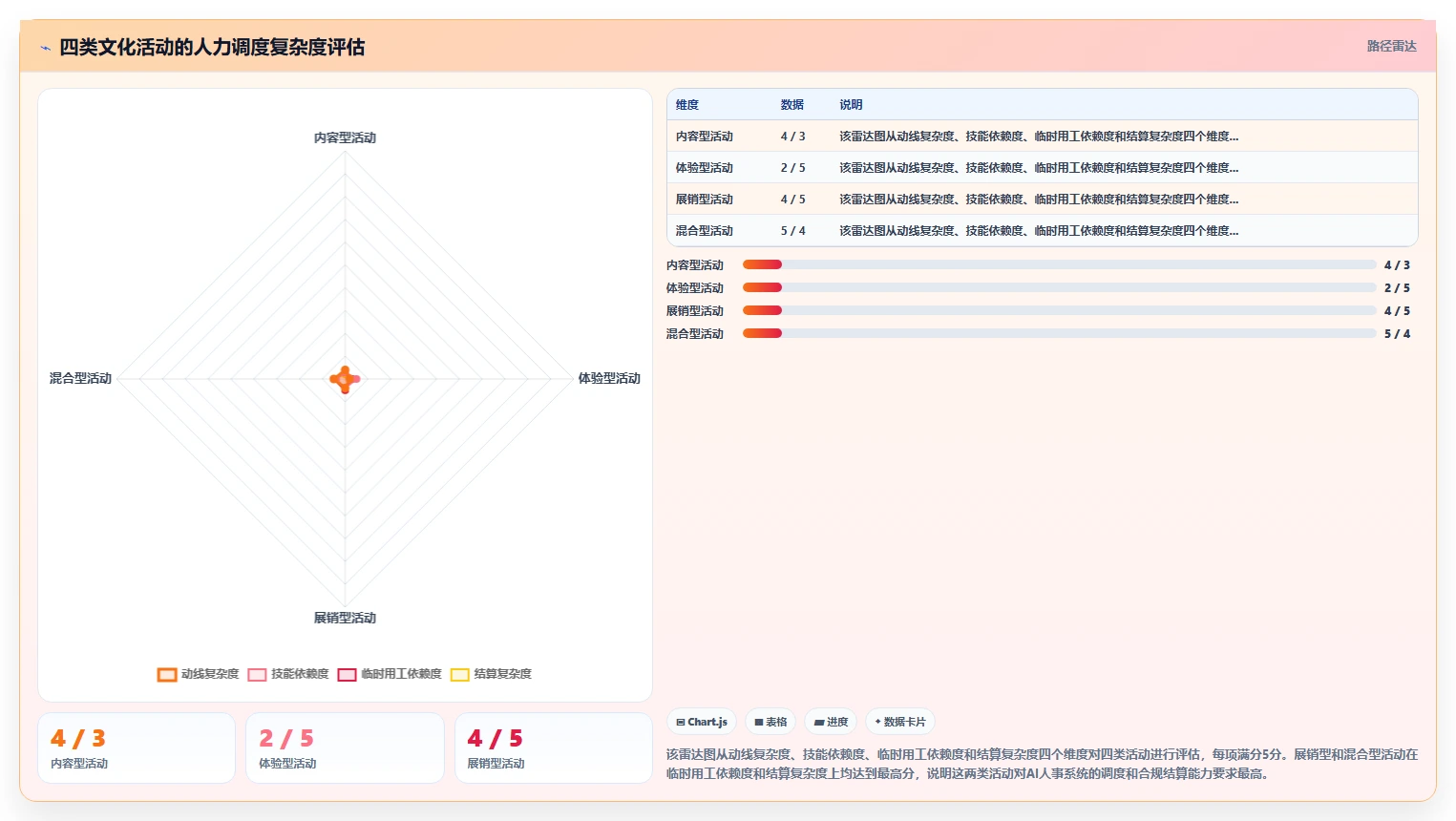Click the 进度 tag

tap(831, 722)
